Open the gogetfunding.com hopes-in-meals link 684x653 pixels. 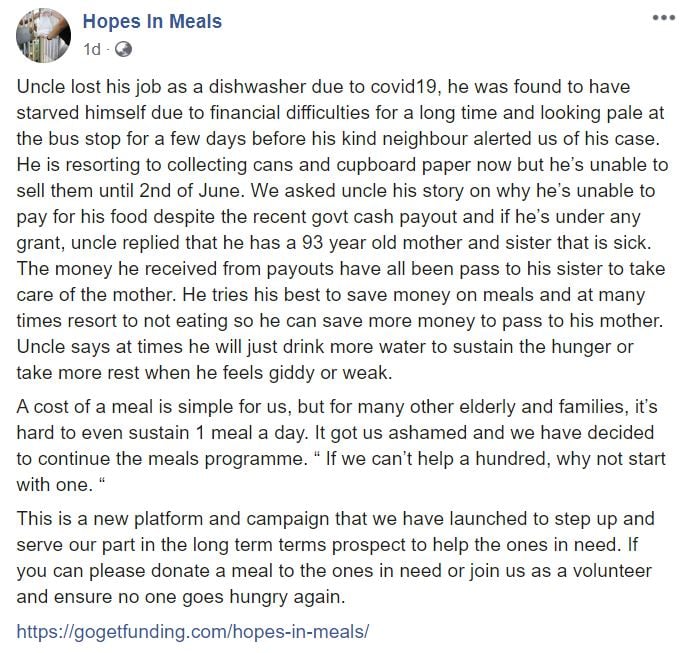194,632
